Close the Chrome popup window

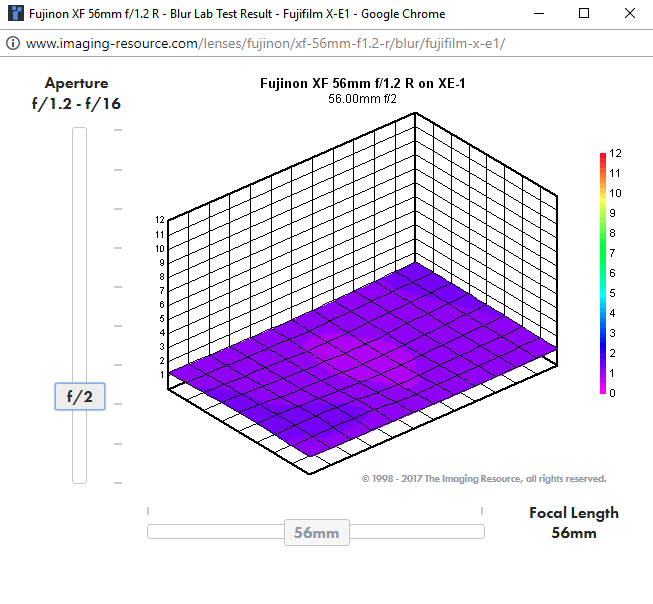(630, 14)
